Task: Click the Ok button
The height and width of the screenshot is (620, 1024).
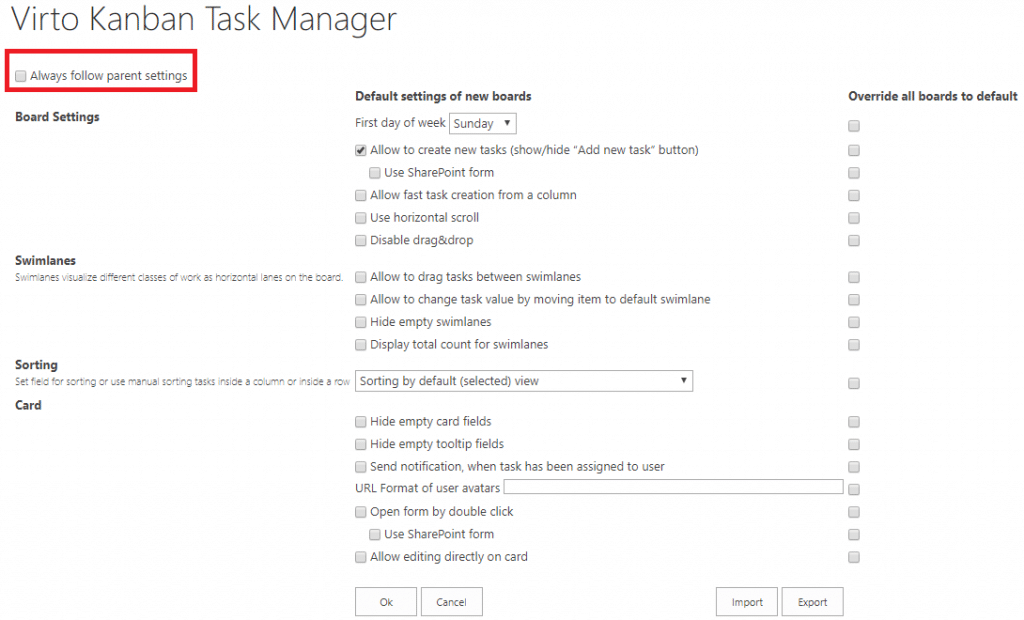Action: (386, 602)
